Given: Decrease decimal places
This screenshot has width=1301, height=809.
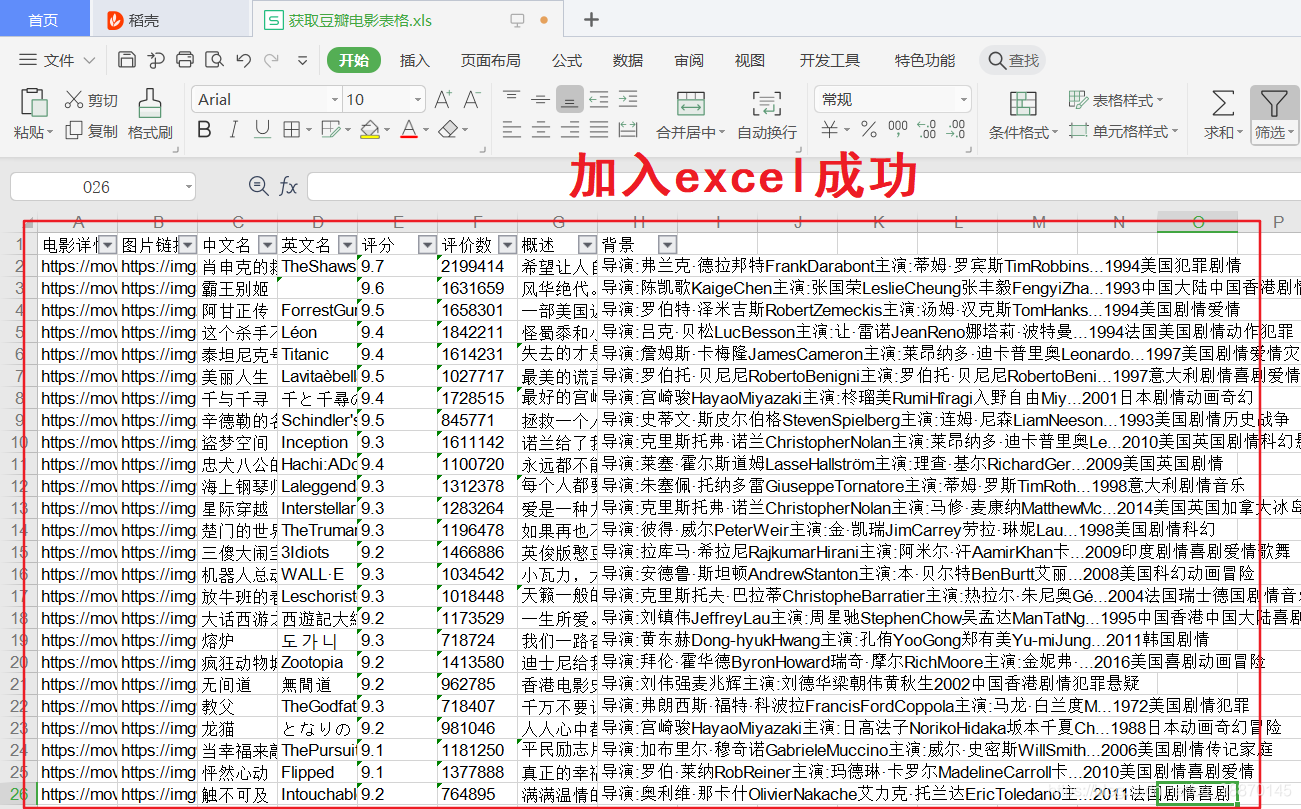Looking at the screenshot, I should click(957, 130).
